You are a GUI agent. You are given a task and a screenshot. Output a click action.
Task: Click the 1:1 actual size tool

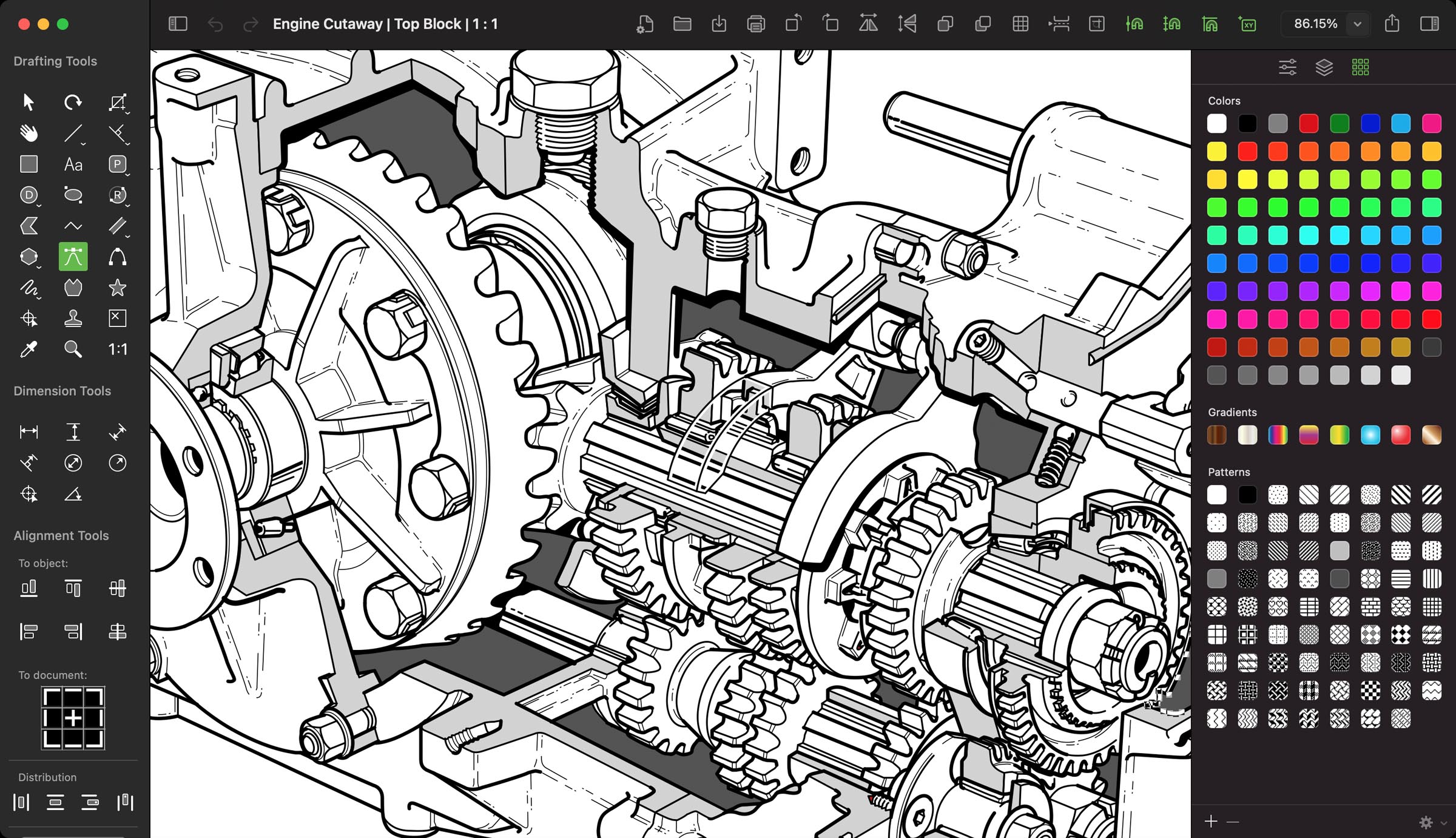[117, 350]
